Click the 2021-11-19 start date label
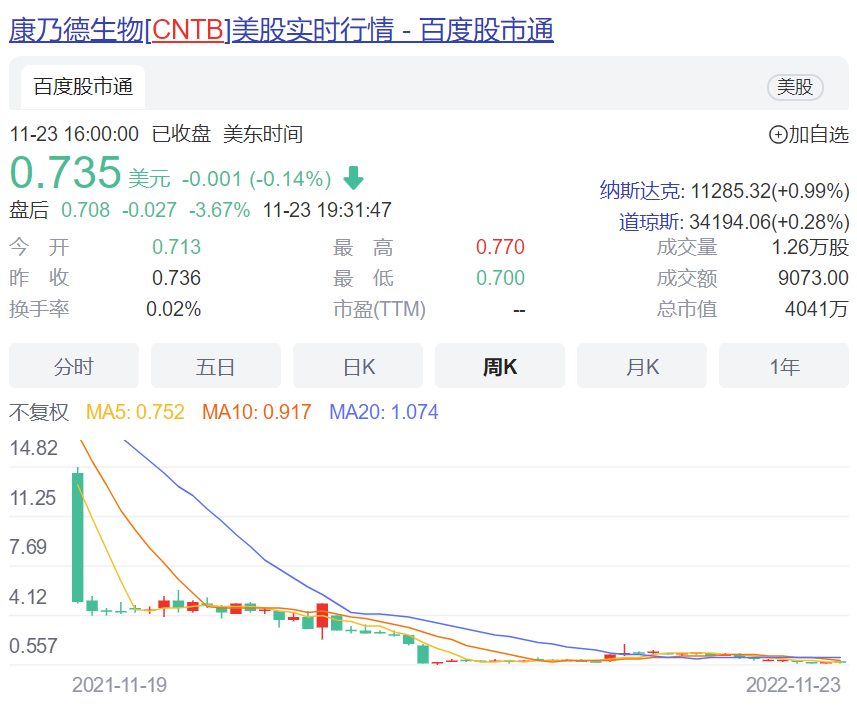The image size is (857, 706). (x=119, y=685)
